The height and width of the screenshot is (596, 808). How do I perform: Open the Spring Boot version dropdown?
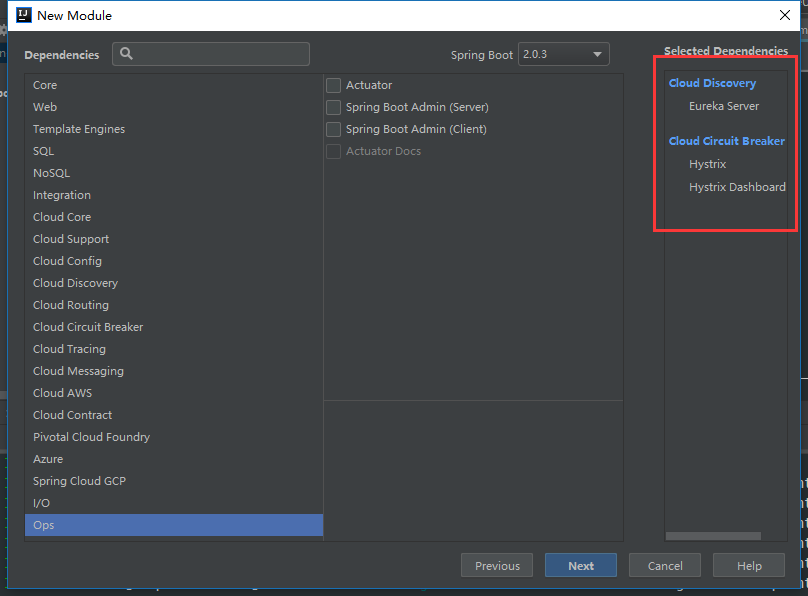(x=563, y=54)
